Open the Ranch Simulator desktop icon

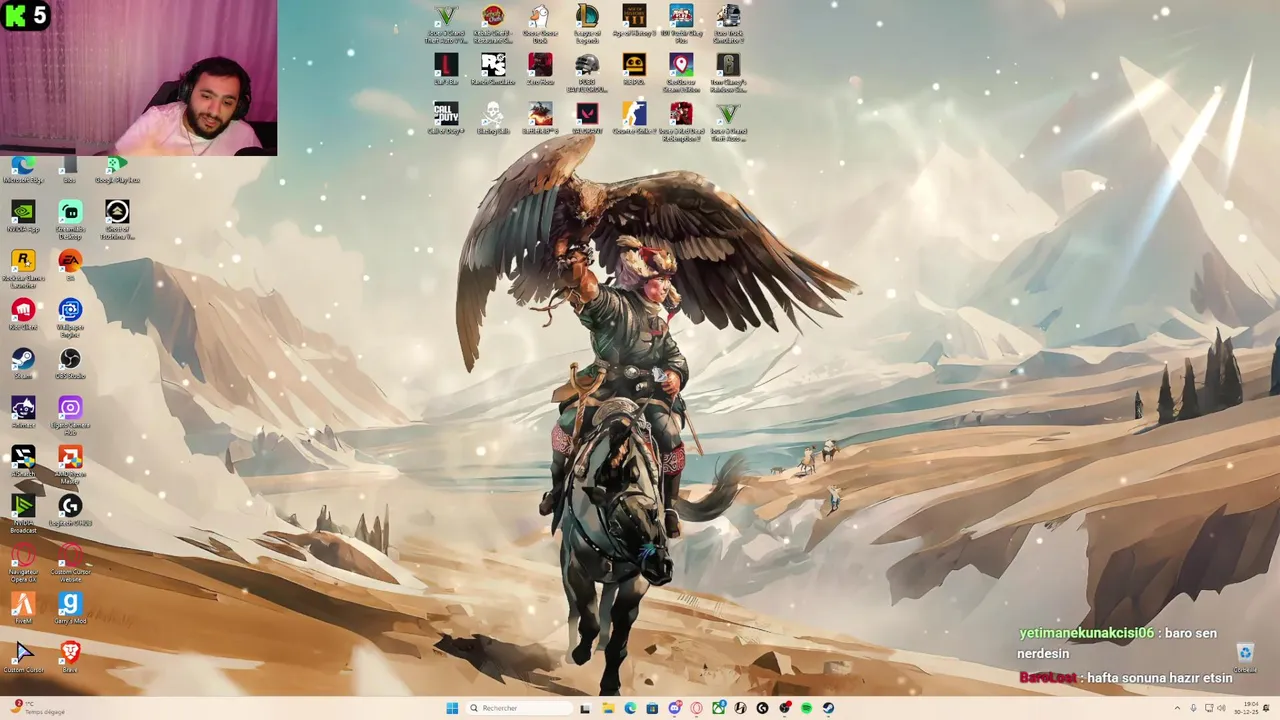(x=493, y=70)
